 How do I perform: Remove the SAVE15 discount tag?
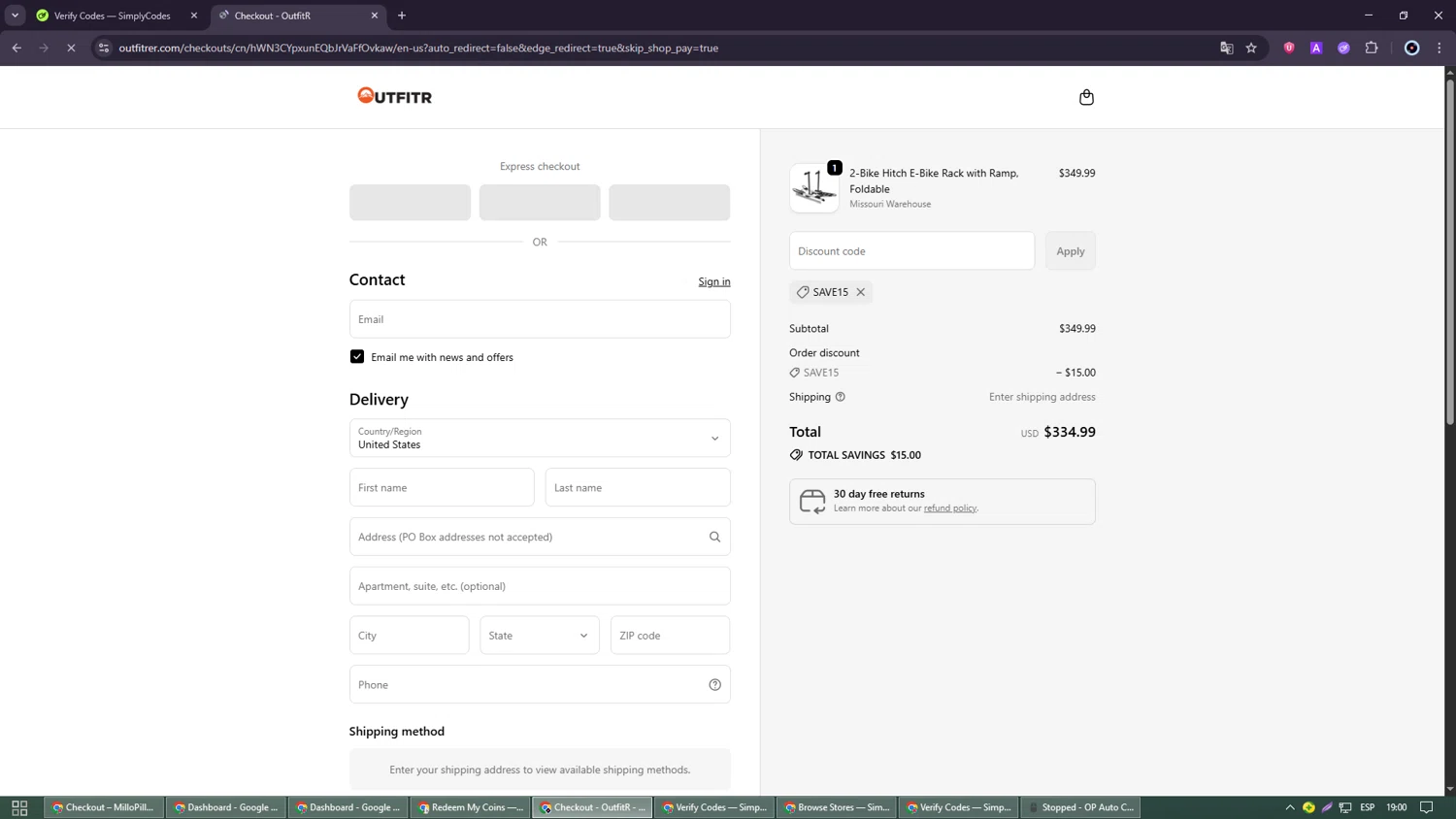pos(860,292)
